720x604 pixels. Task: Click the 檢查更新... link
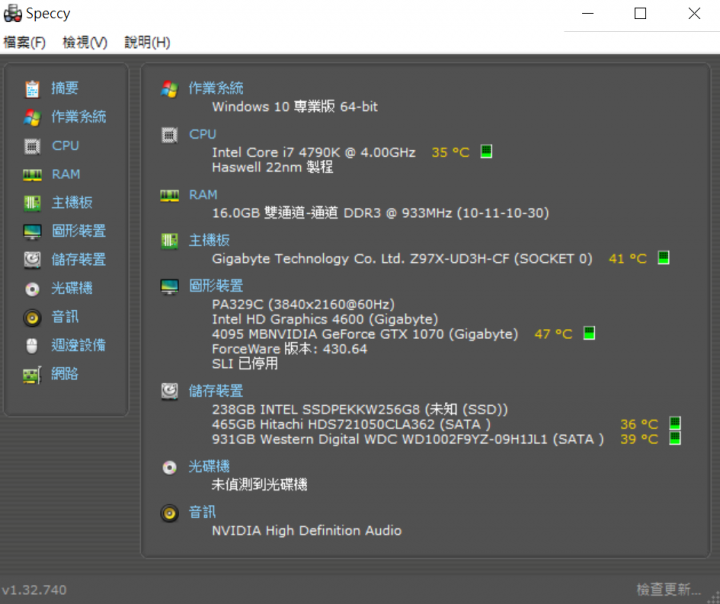pos(669,589)
